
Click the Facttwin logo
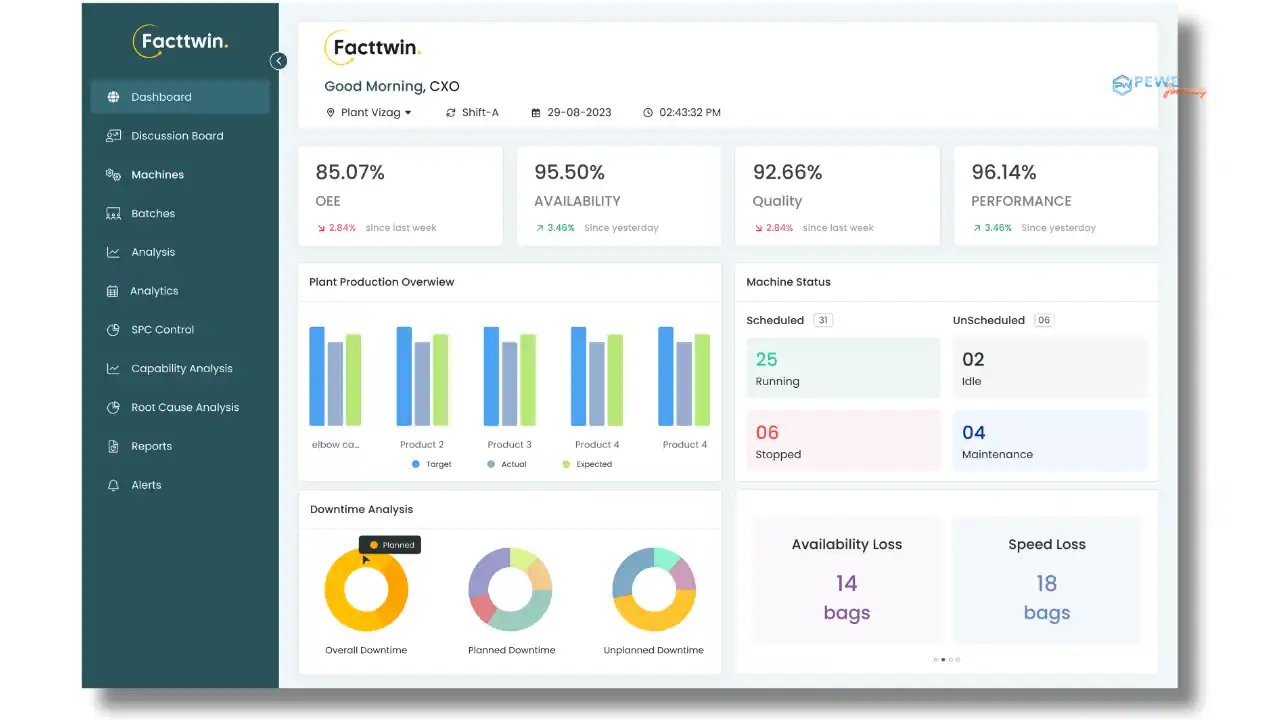click(181, 41)
